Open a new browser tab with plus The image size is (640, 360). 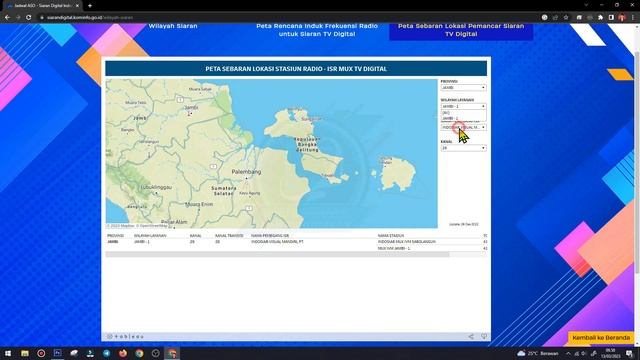pyautogui.click(x=90, y=6)
